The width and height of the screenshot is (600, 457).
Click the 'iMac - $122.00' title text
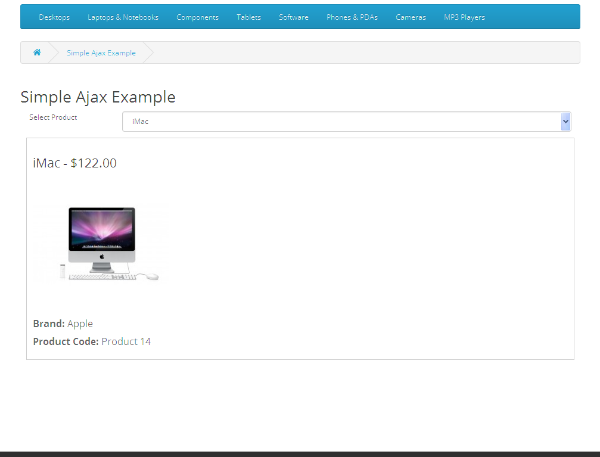tap(75, 163)
